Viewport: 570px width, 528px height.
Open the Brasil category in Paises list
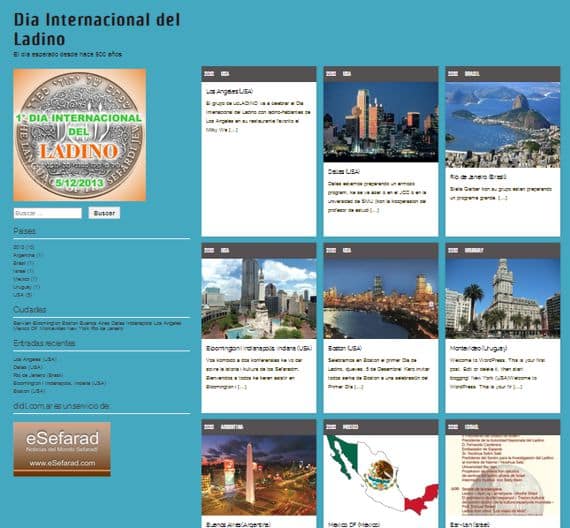coord(19,263)
